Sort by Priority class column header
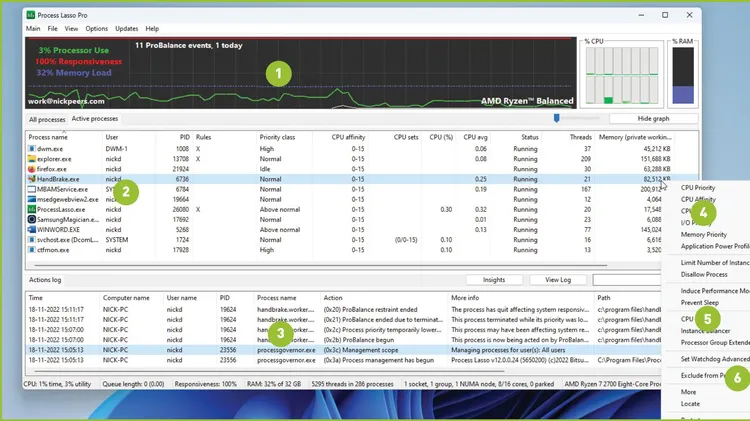Image resolution: width=750 pixels, height=421 pixels. 277,137
